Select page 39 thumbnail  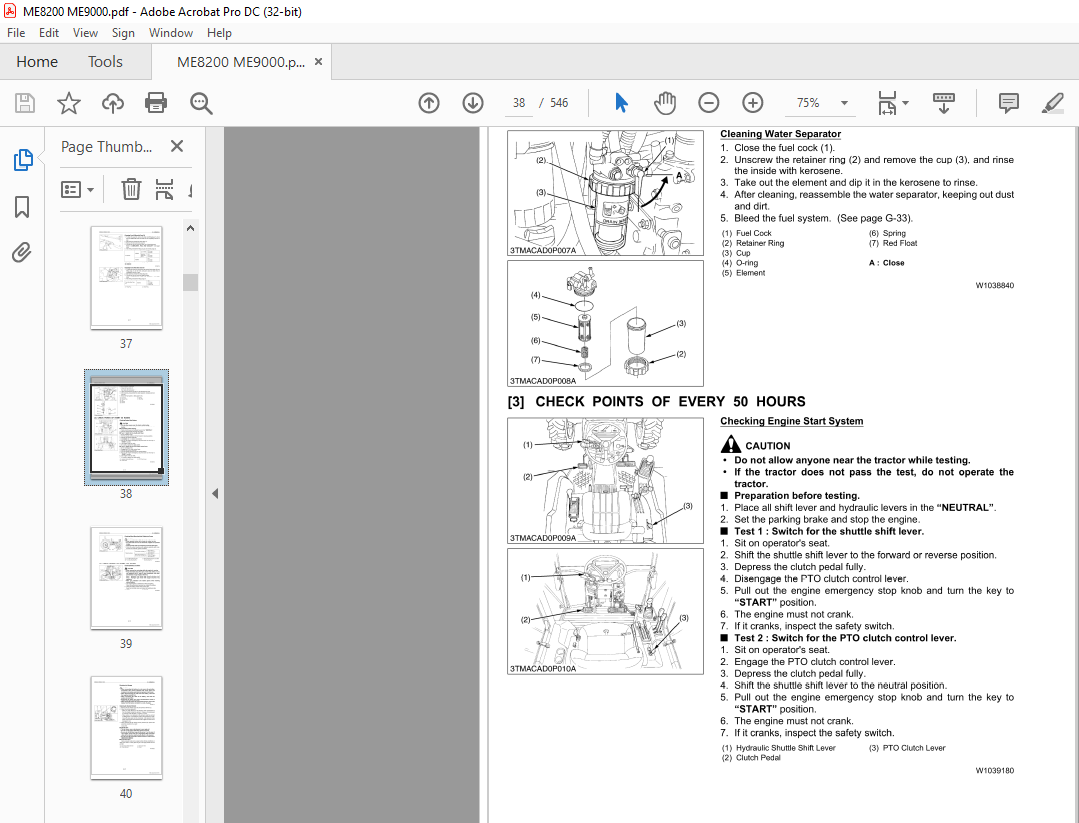tap(127, 578)
